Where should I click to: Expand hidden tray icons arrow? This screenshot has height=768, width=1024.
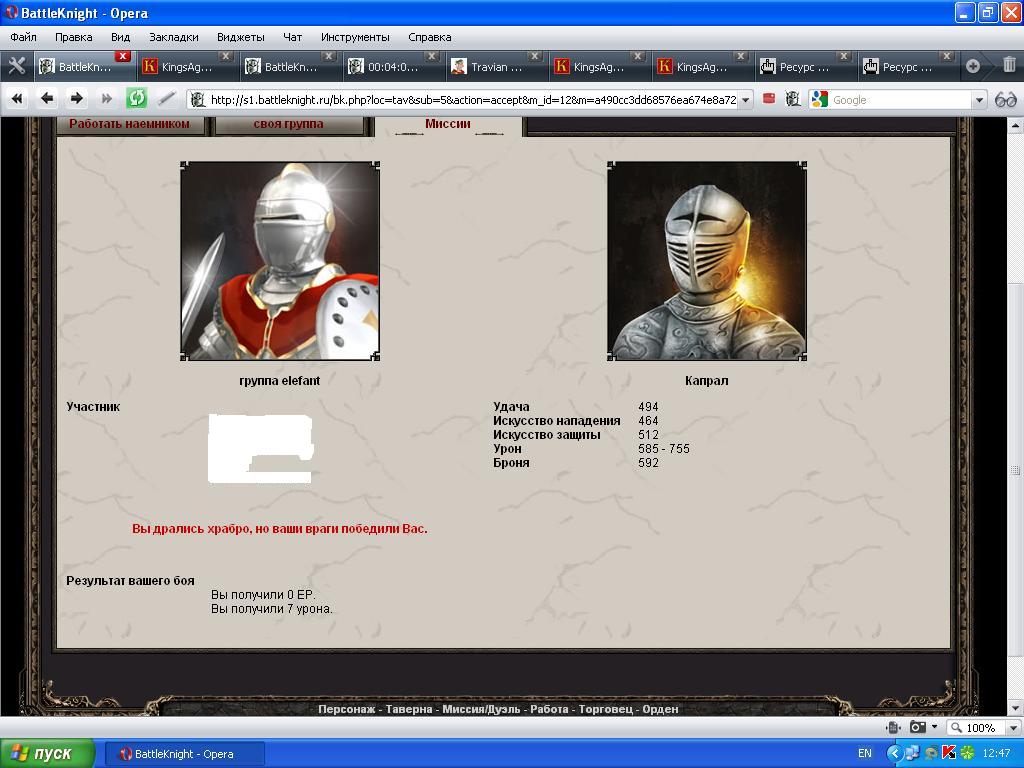point(894,753)
